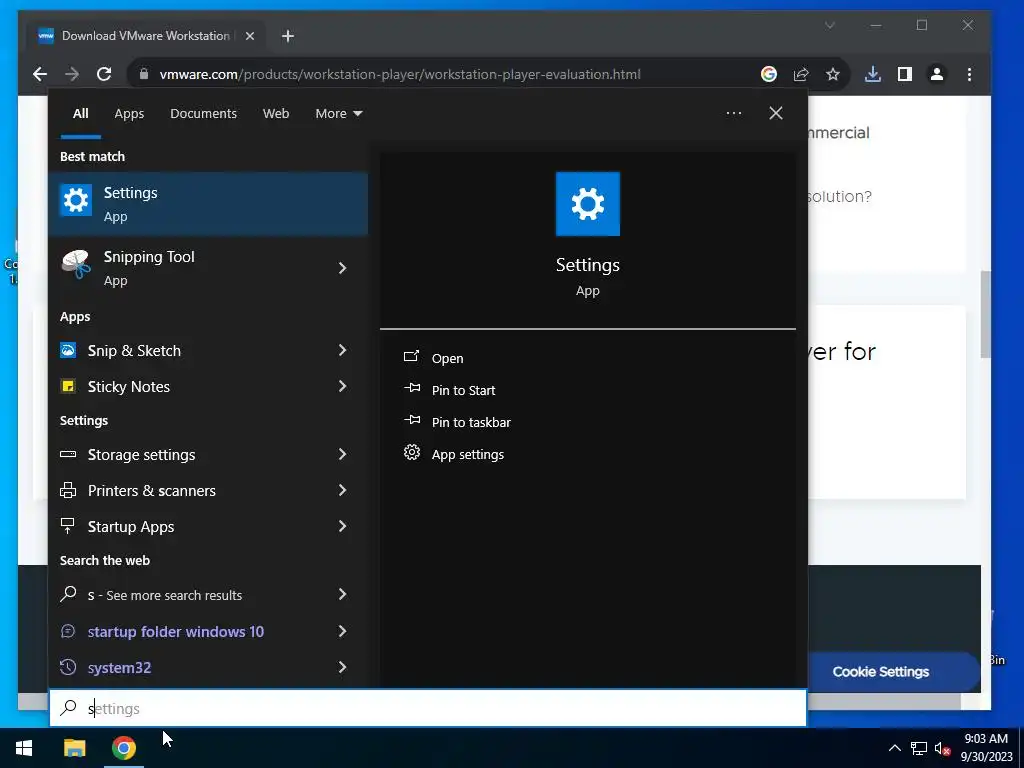Open a new Chrome tab
The image size is (1024, 768).
288,37
